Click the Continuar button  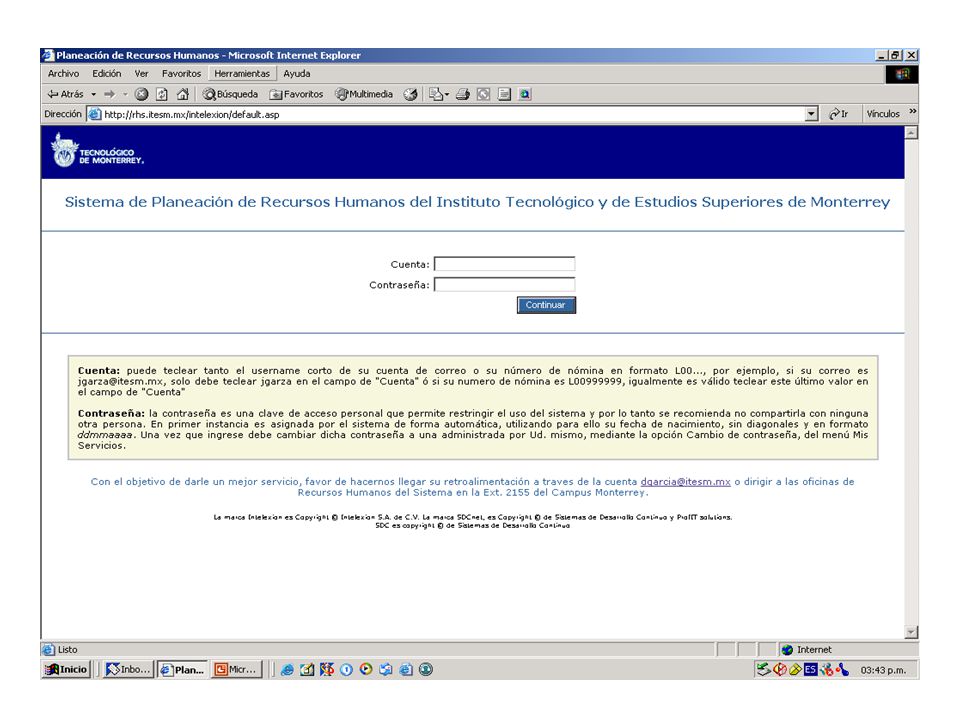(x=546, y=305)
